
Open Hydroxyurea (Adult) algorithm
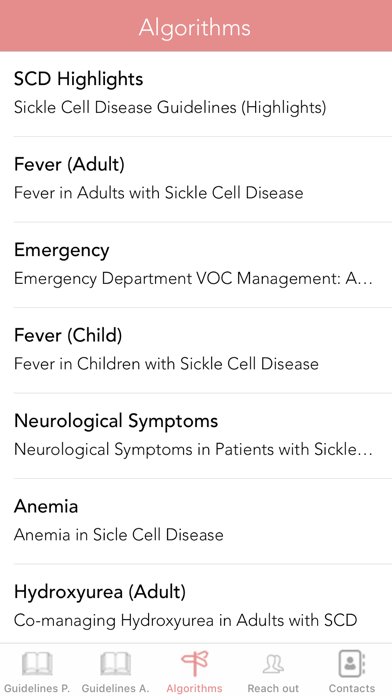click(196, 604)
